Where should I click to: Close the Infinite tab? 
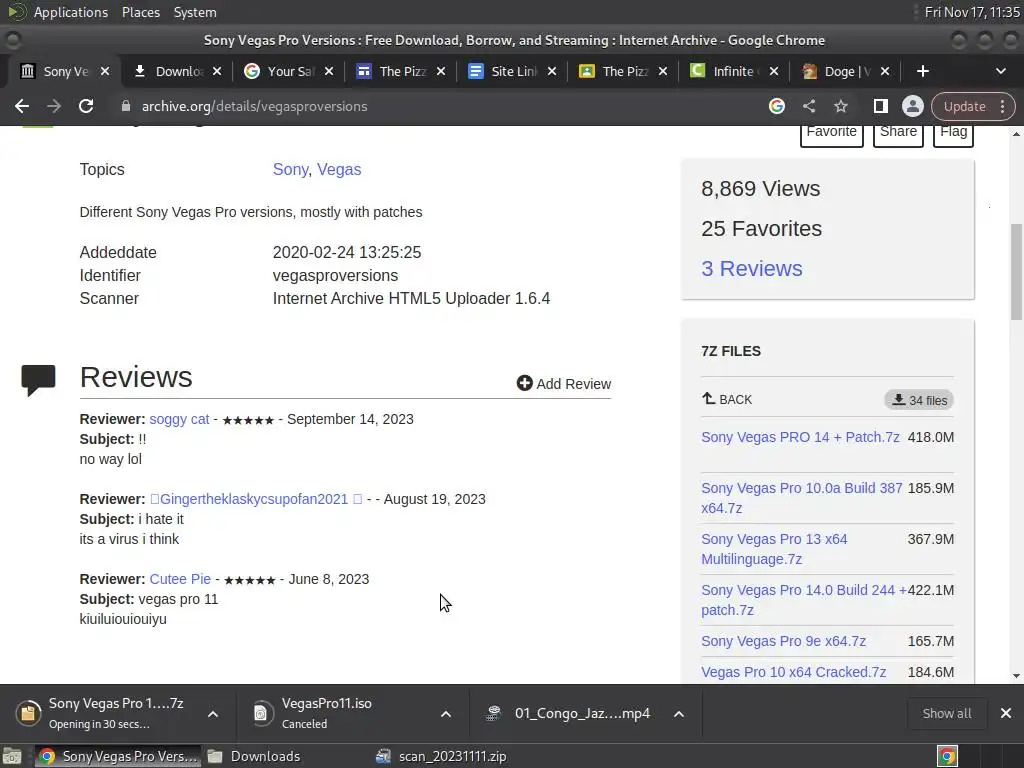(x=774, y=71)
